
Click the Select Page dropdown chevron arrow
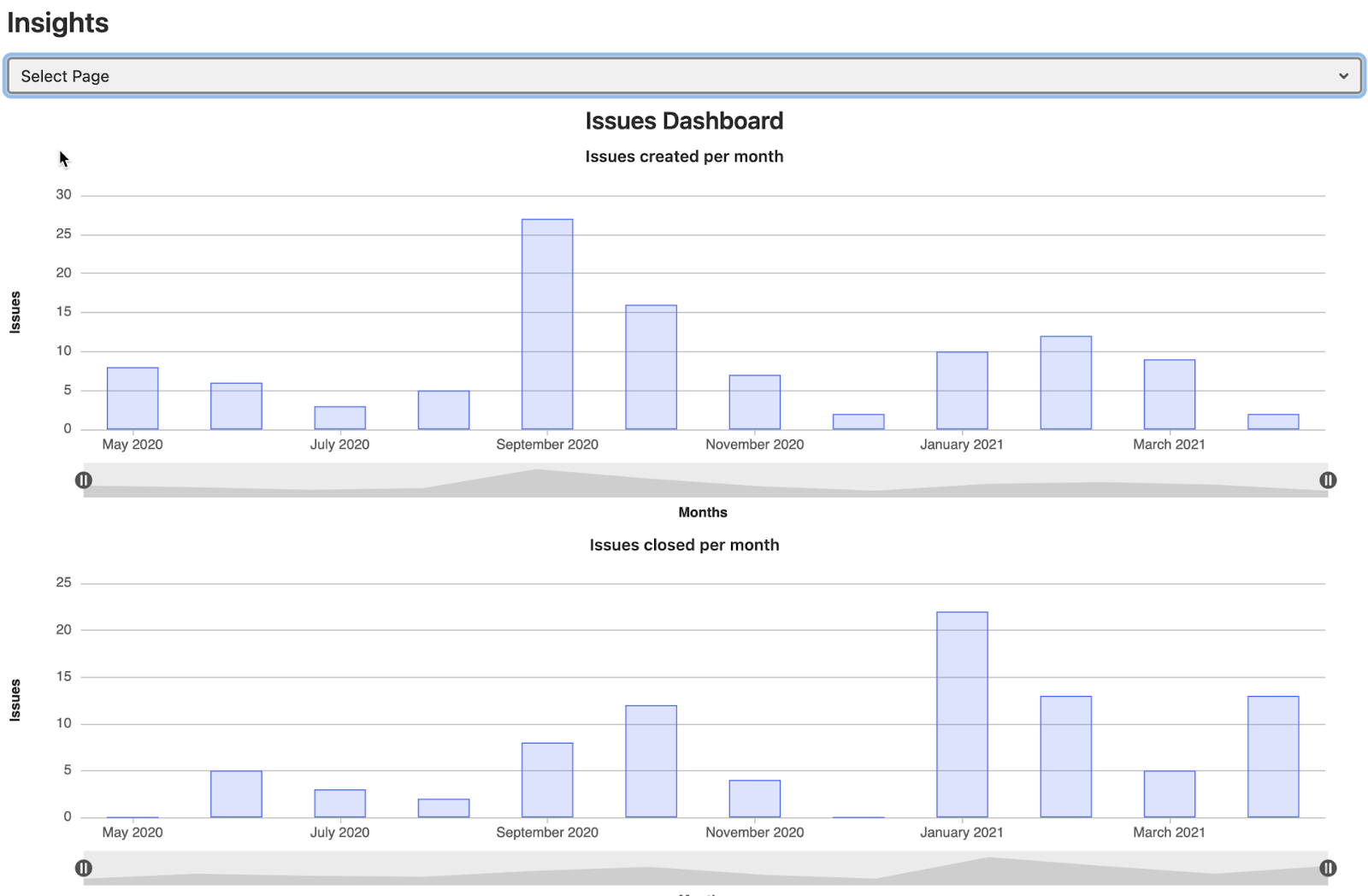pyautogui.click(x=1343, y=76)
